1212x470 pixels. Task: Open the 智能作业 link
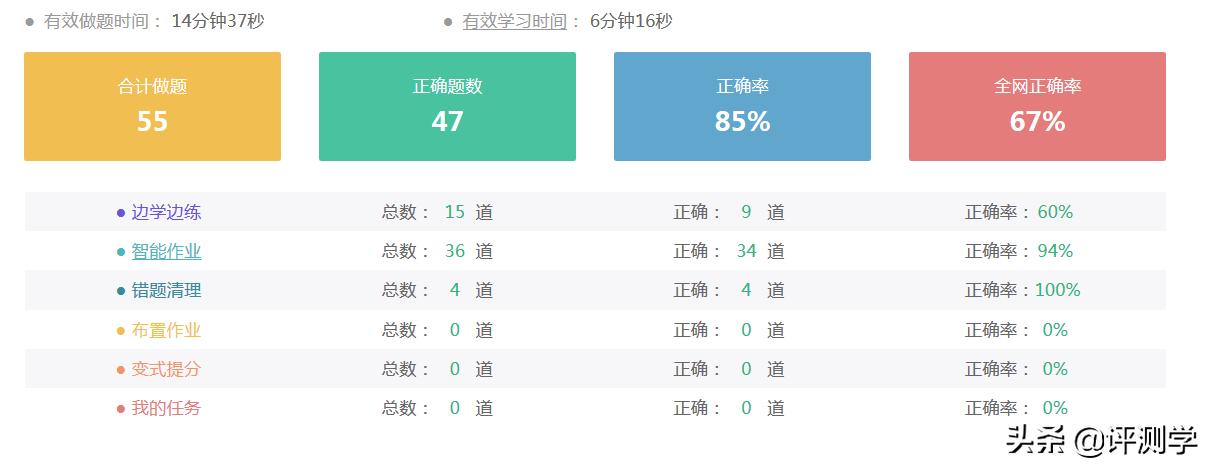click(x=166, y=251)
